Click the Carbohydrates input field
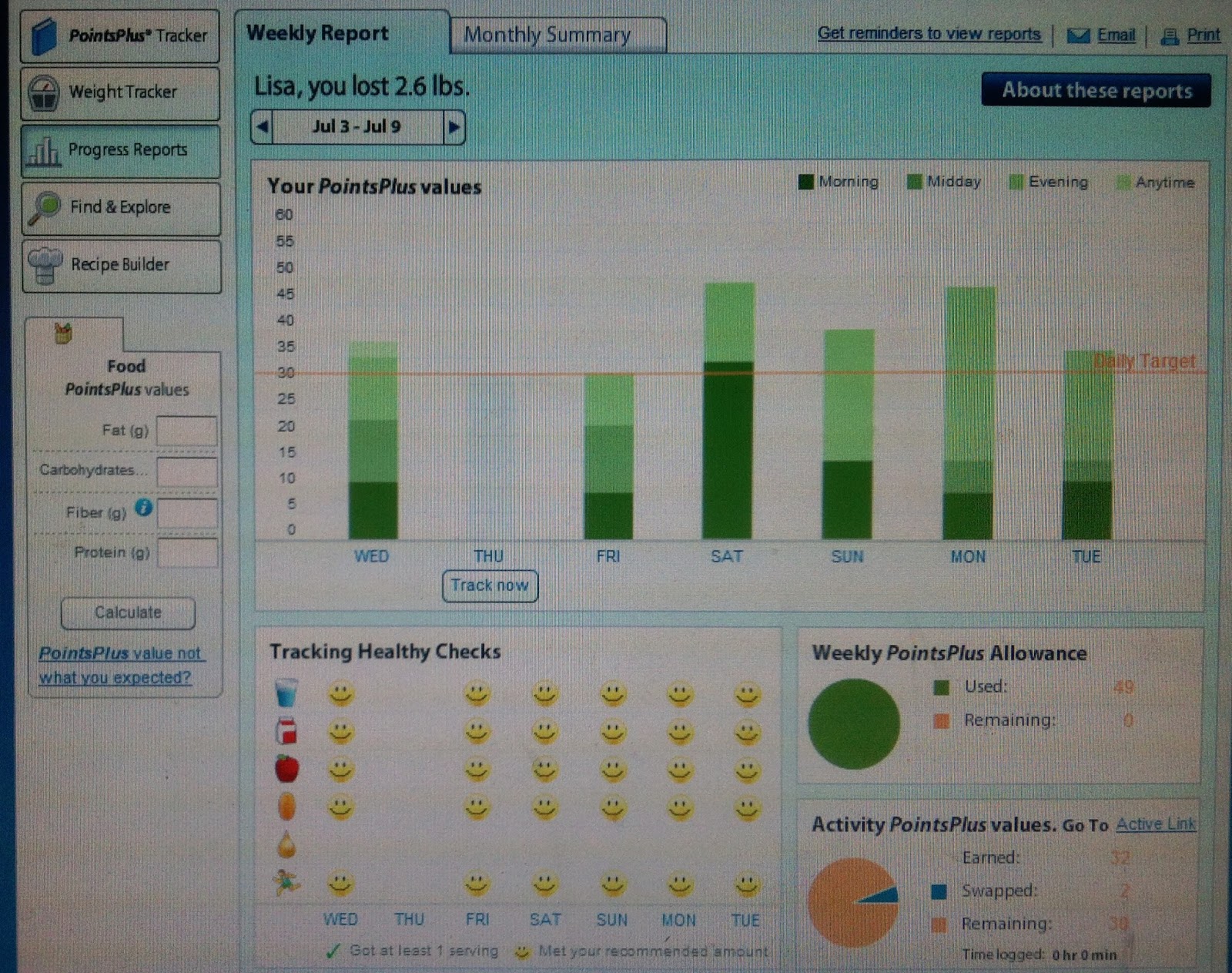This screenshot has width=1232, height=973. [187, 471]
